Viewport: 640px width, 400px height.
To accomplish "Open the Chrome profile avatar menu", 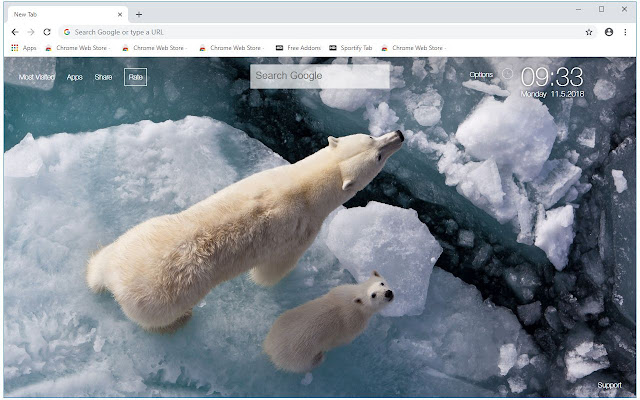I will (609, 32).
